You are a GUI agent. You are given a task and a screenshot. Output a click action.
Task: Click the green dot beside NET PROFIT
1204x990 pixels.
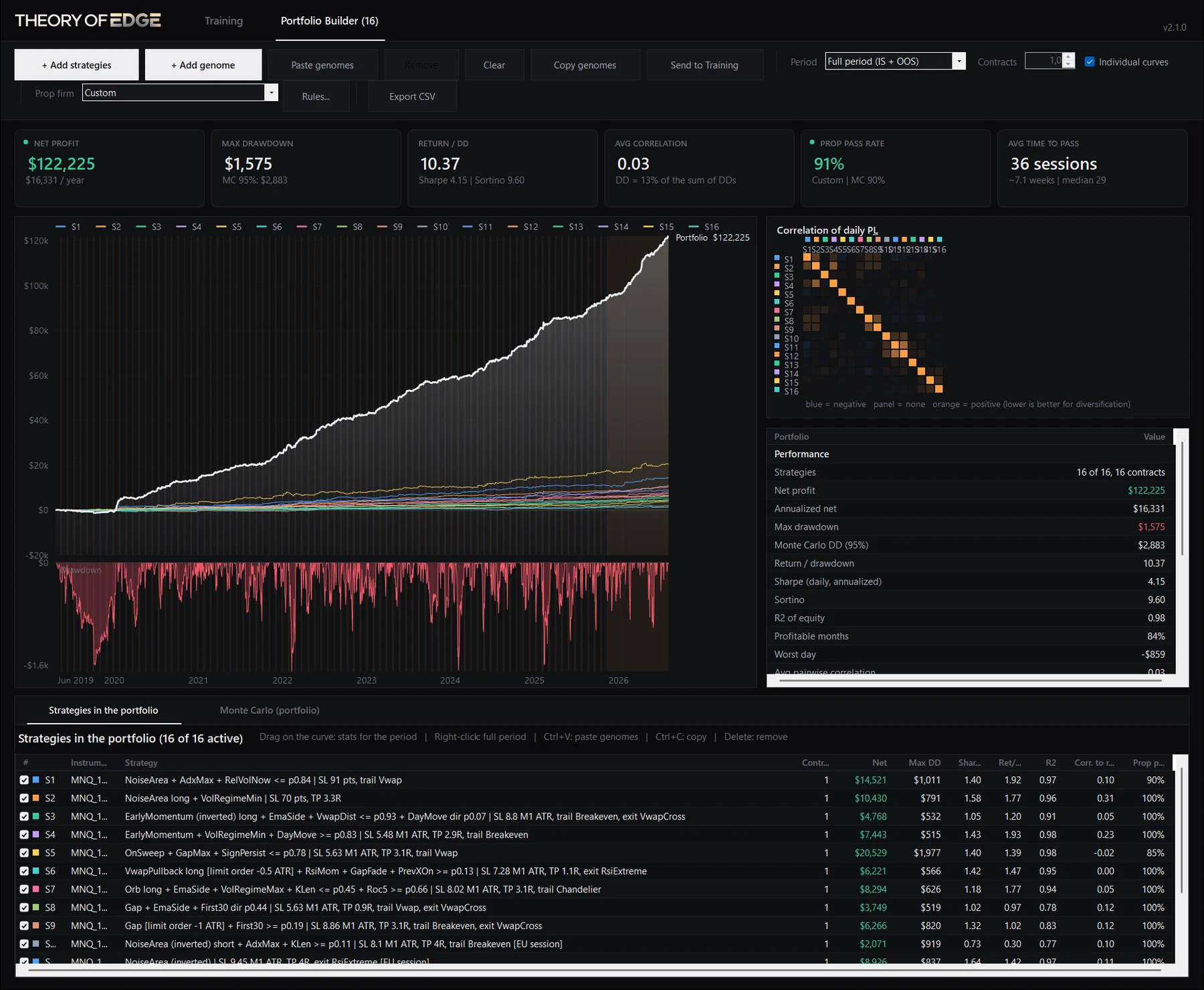26,142
